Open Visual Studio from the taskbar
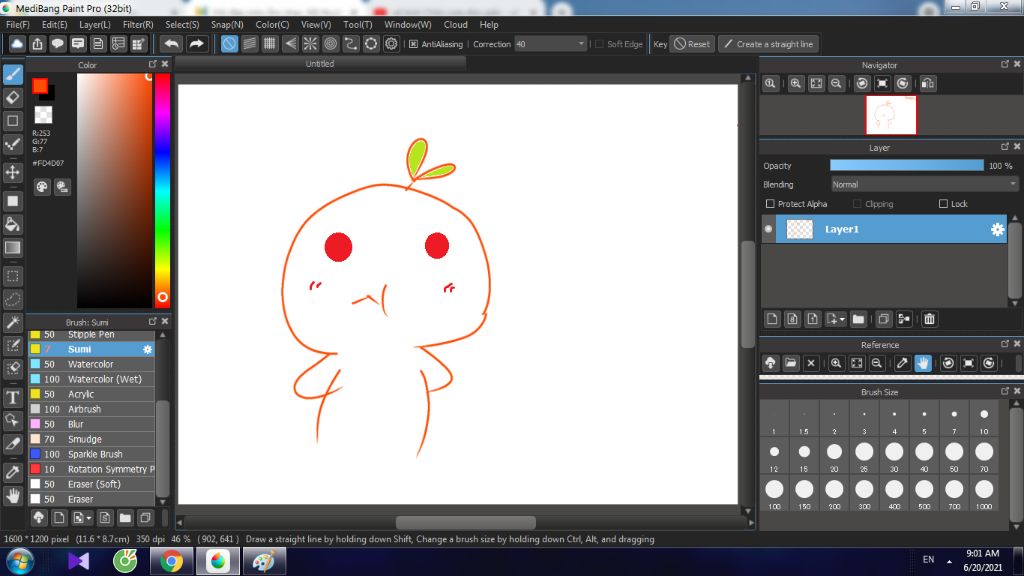The image size is (1024, 576). pyautogui.click(x=78, y=561)
